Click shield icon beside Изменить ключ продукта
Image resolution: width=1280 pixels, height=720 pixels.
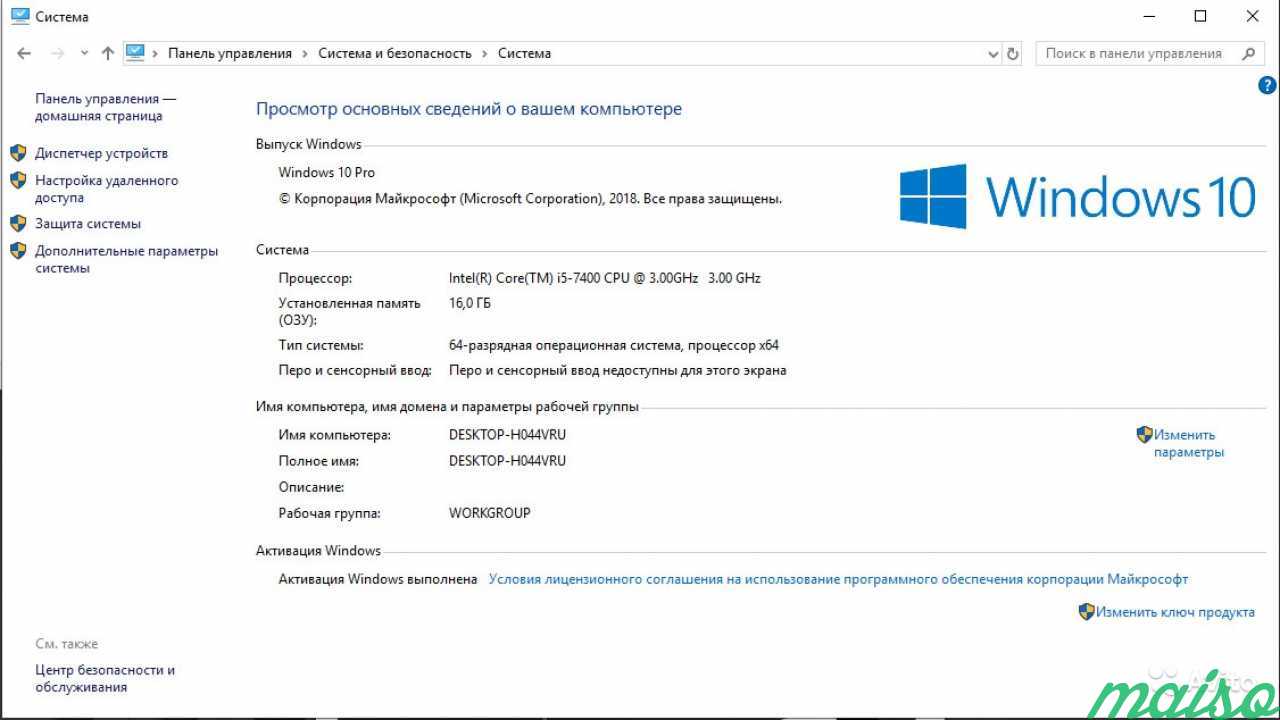point(1086,611)
